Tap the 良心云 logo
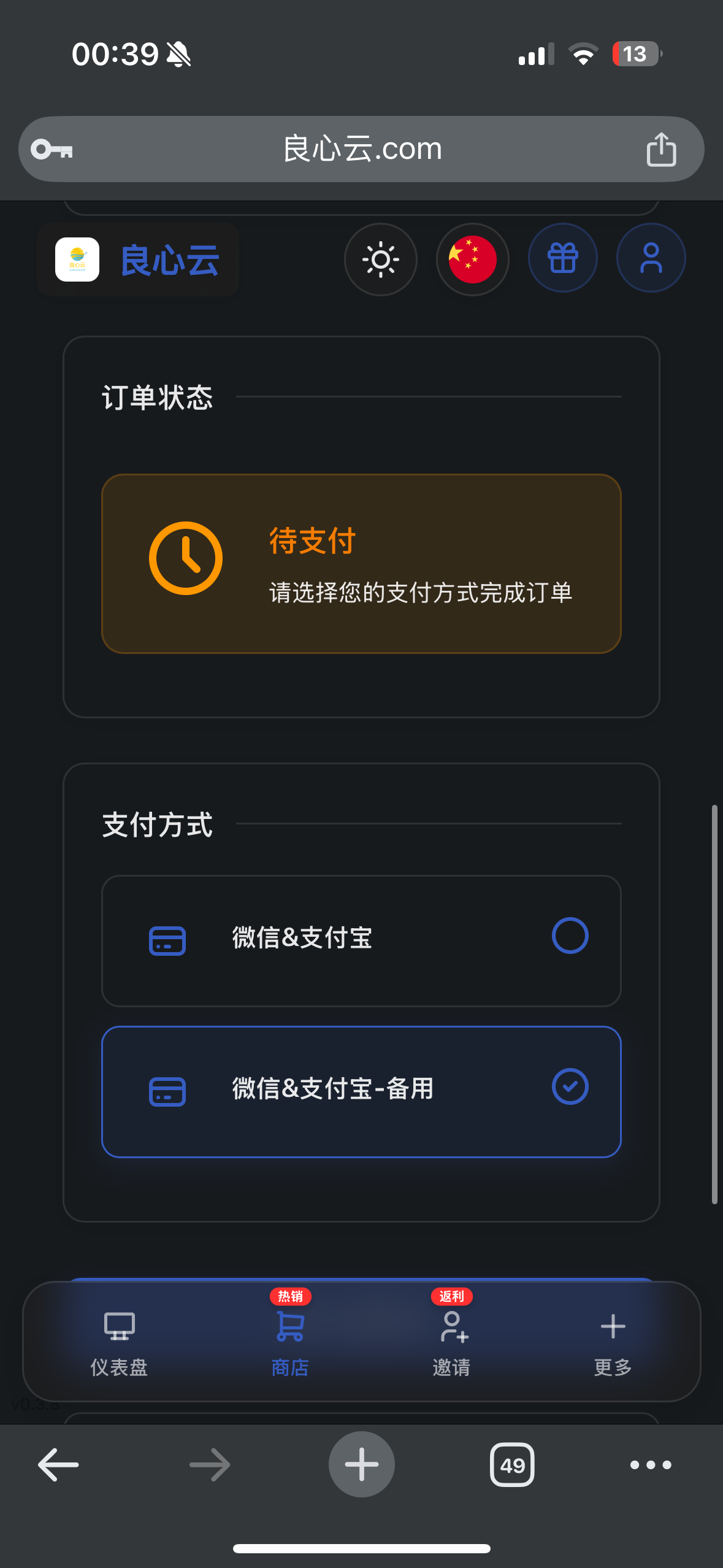 [139, 260]
